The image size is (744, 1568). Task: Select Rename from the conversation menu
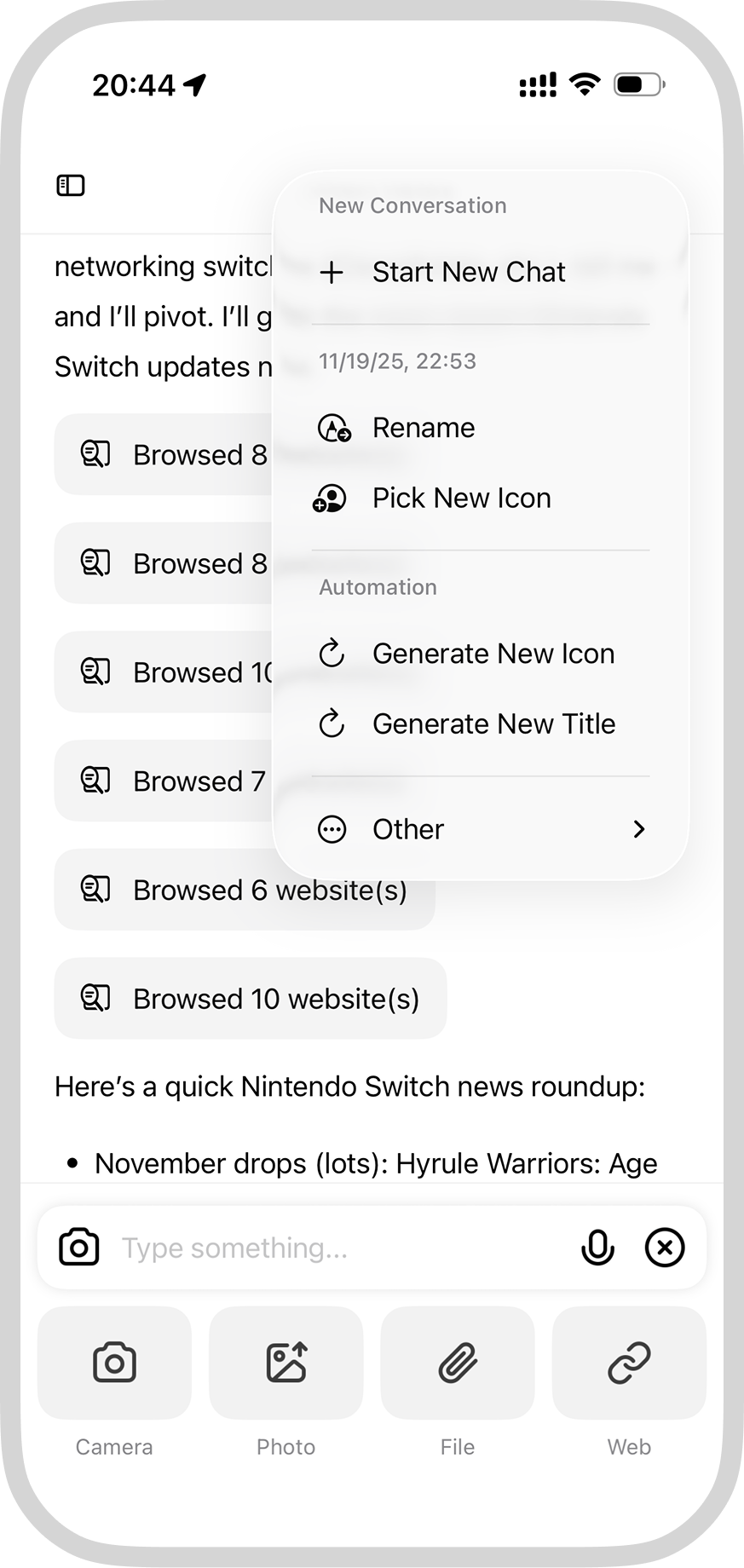[x=424, y=428]
